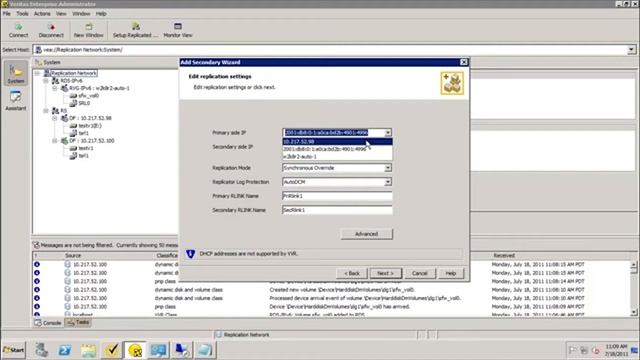Click the tray network icon
Image resolution: width=640 pixels, height=360 pixels.
coord(584,350)
